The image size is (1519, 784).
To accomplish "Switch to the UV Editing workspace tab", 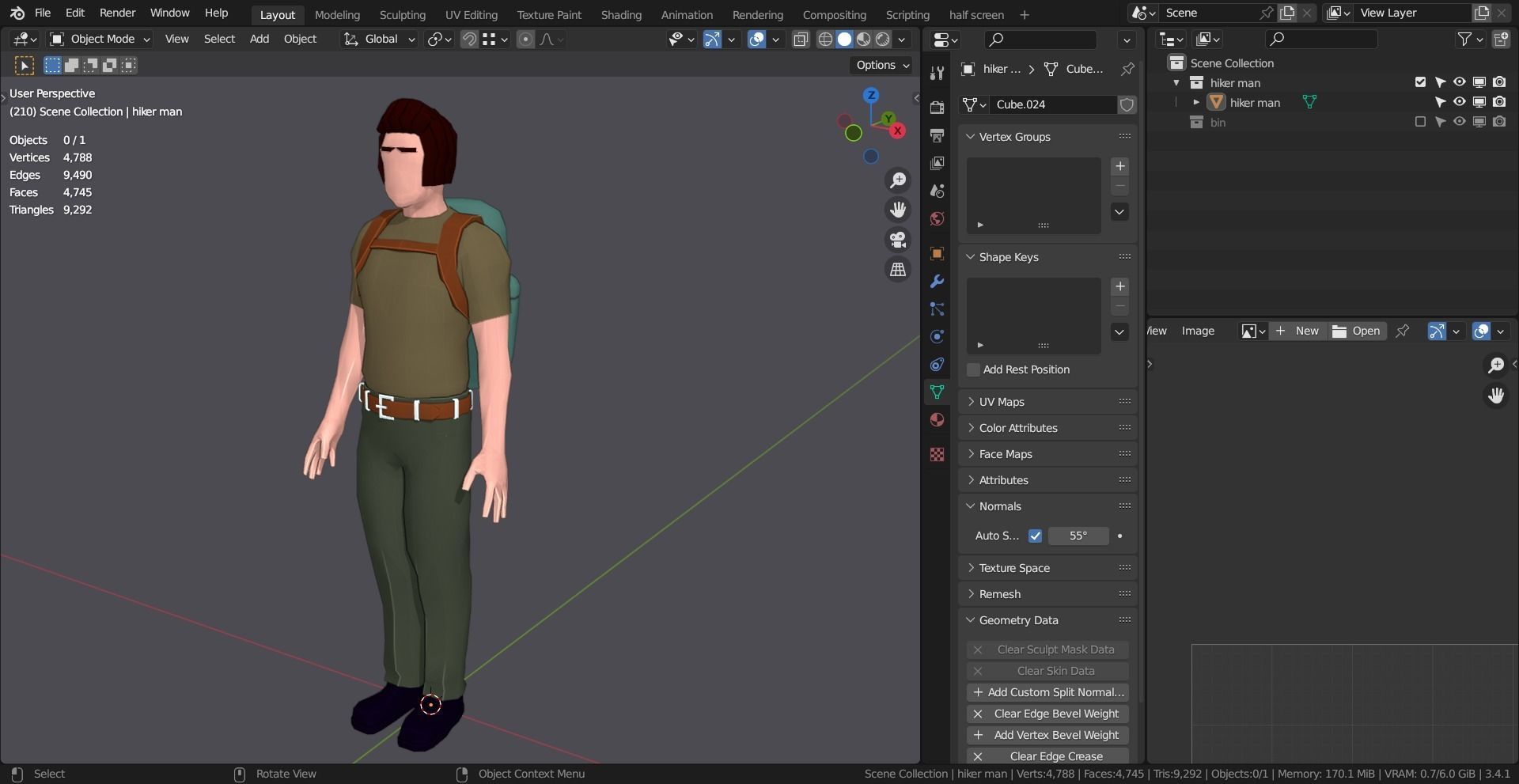I will coord(471,14).
